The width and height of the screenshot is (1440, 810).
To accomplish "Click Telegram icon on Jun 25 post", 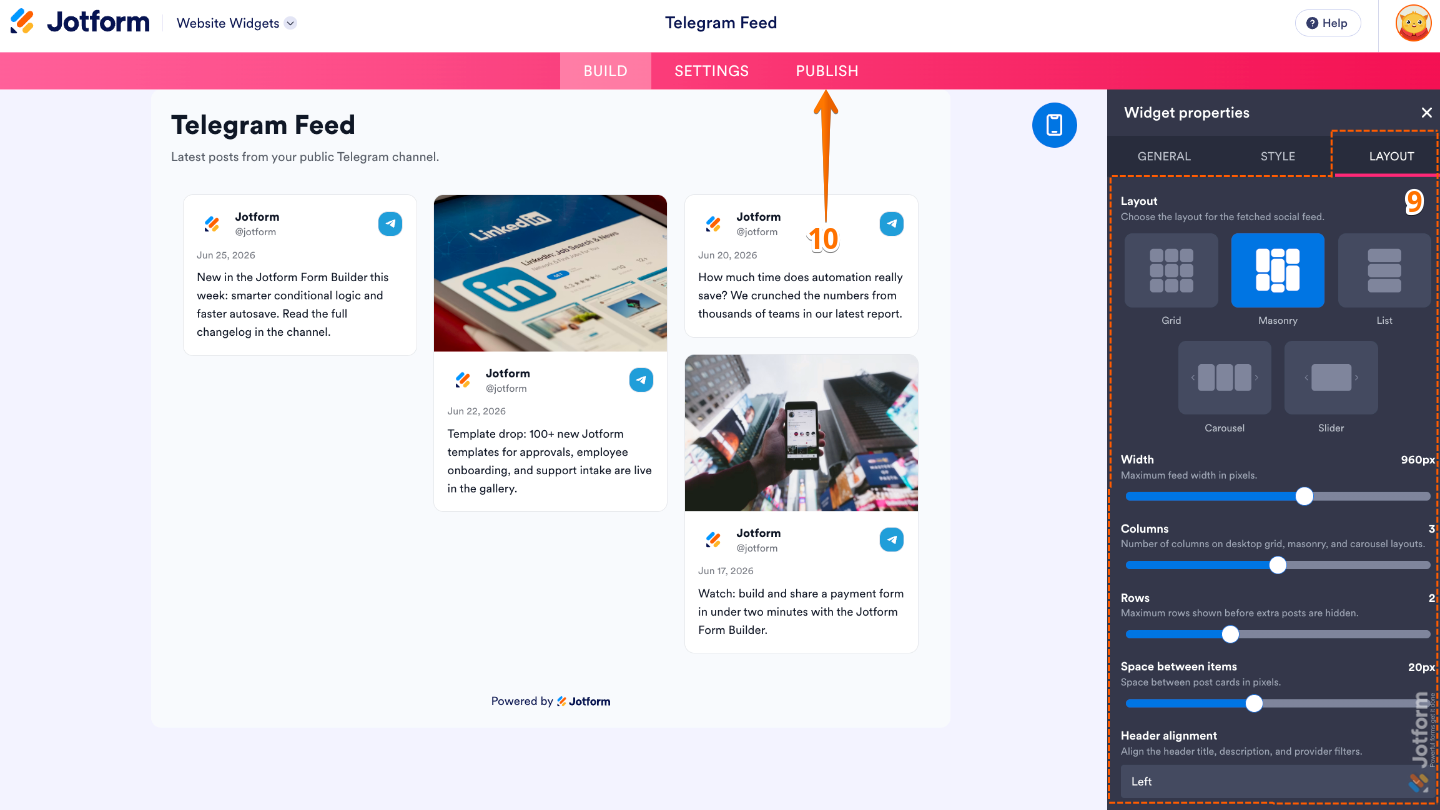I will (x=390, y=224).
